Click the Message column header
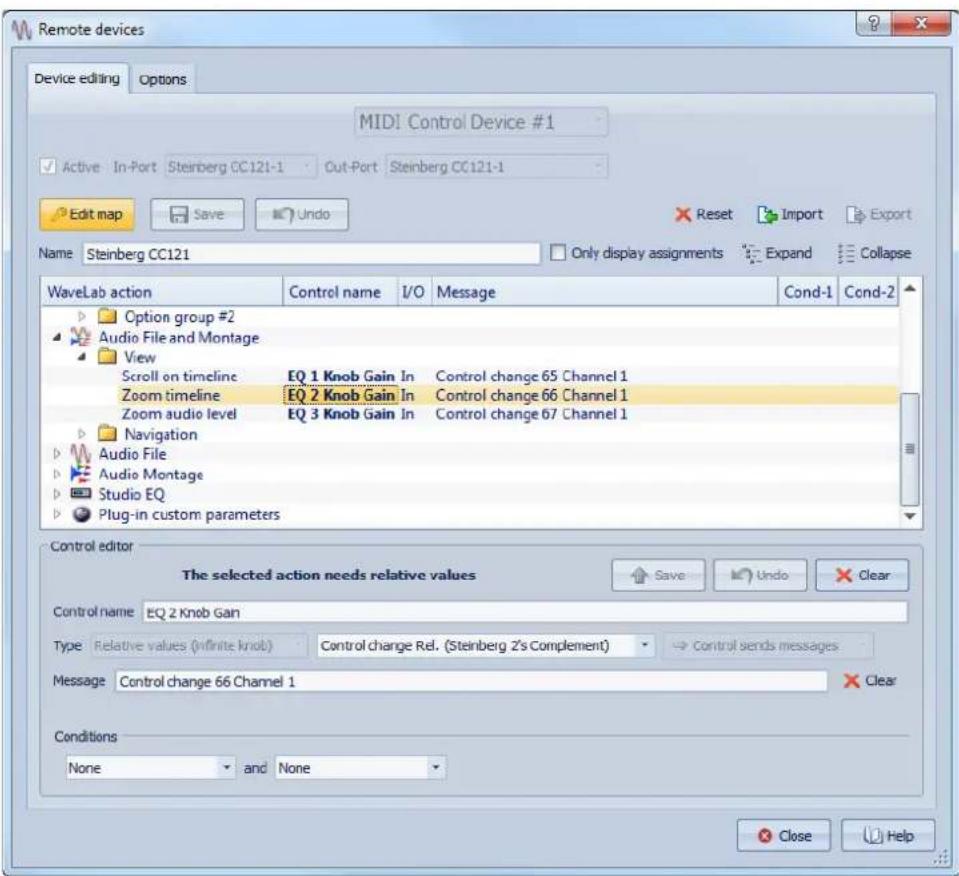The image size is (959, 876). pyautogui.click(x=604, y=292)
